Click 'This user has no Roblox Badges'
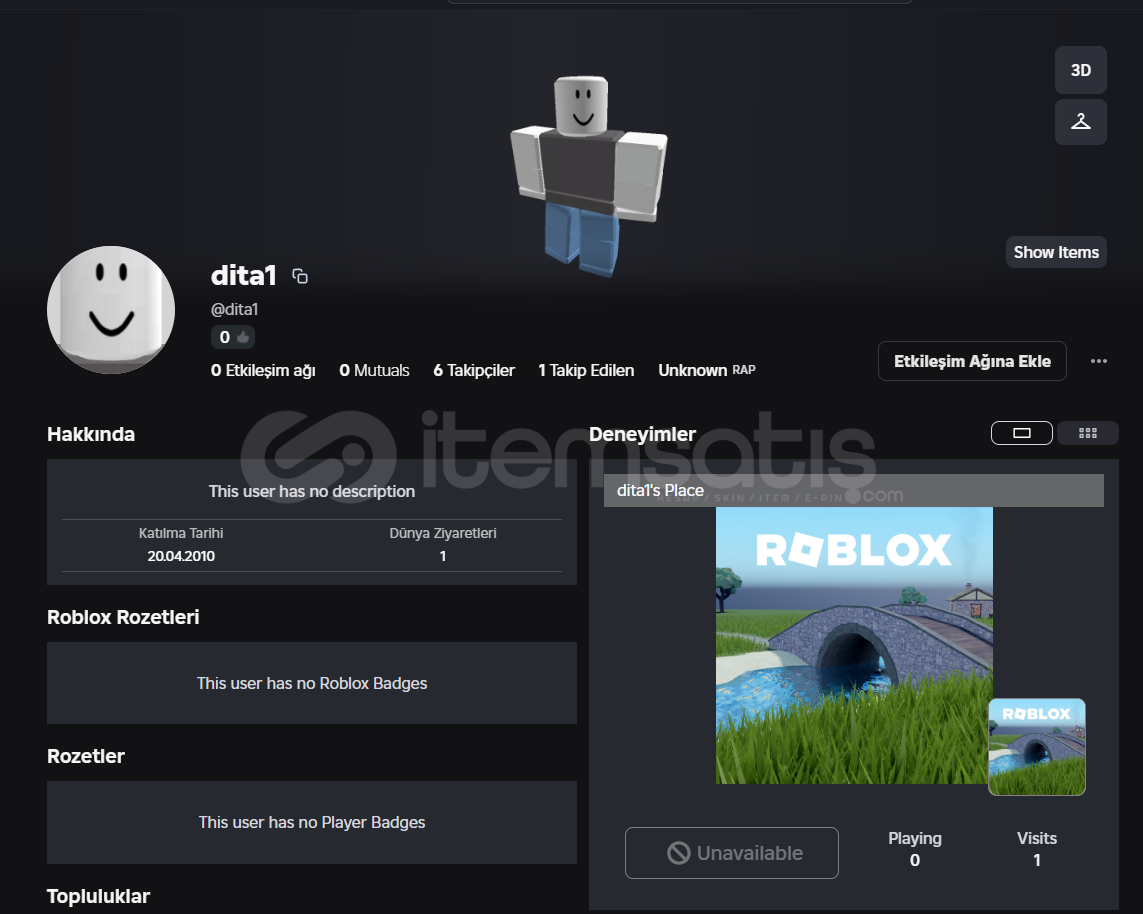Screen dimensions: 1143x914 [x=312, y=683]
